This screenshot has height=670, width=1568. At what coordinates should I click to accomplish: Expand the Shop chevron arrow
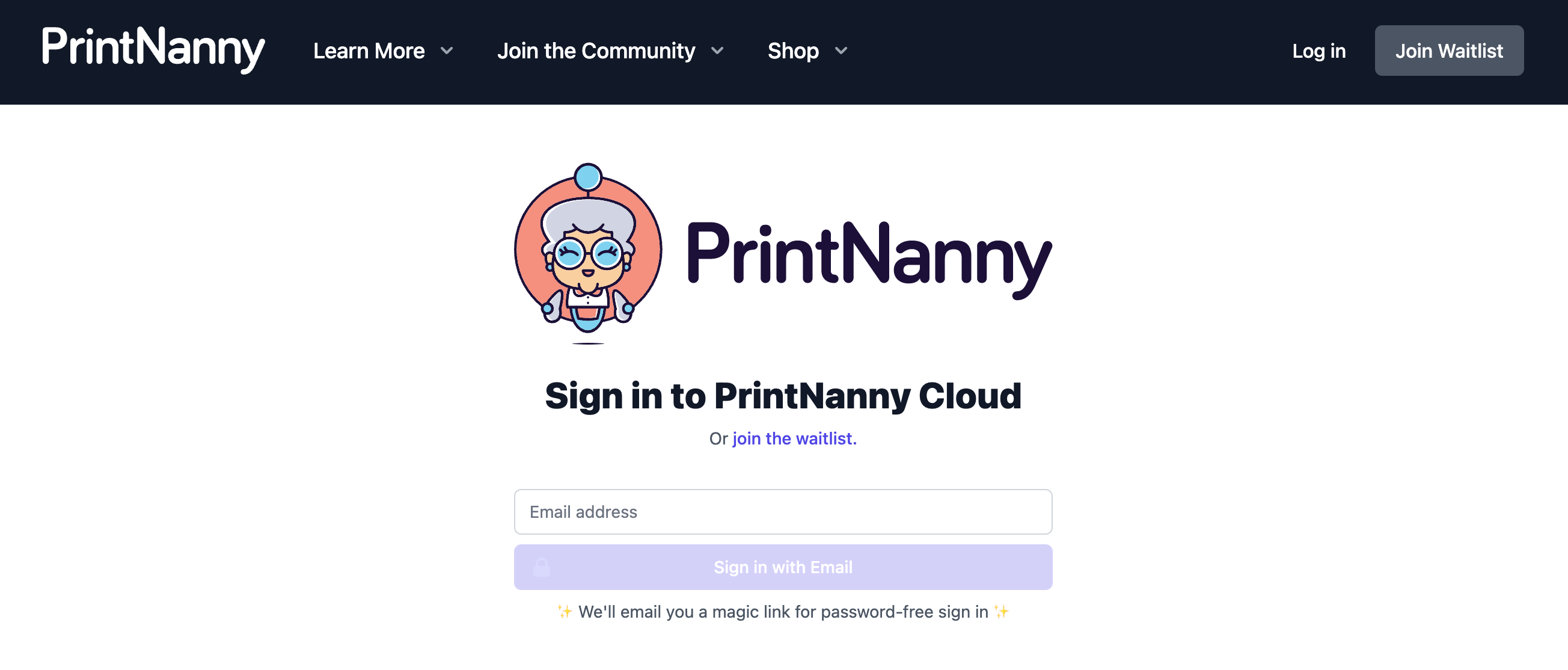point(841,51)
